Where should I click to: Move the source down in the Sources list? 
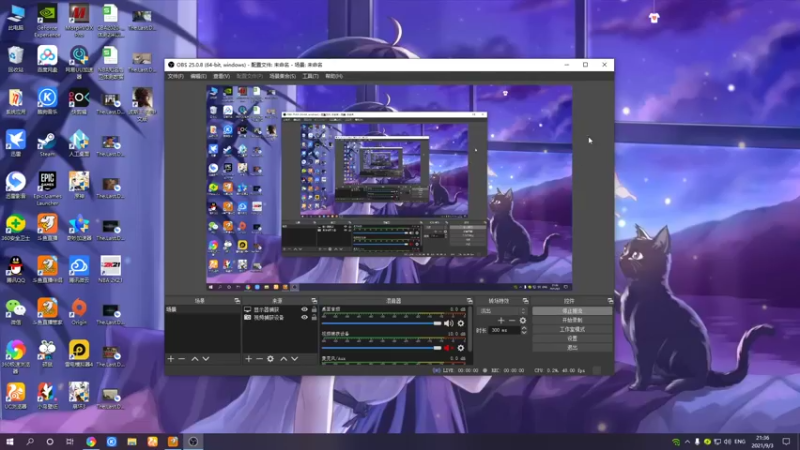(x=294, y=359)
